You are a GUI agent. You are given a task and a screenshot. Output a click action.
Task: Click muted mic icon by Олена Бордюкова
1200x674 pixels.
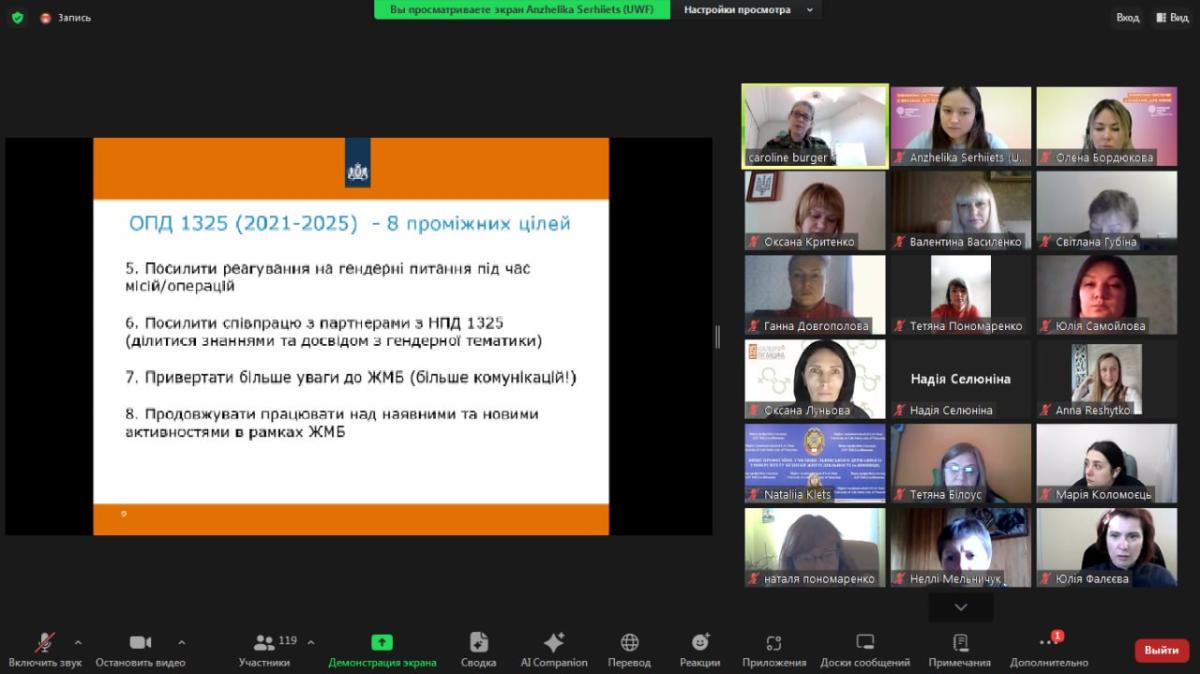[x=1046, y=158]
